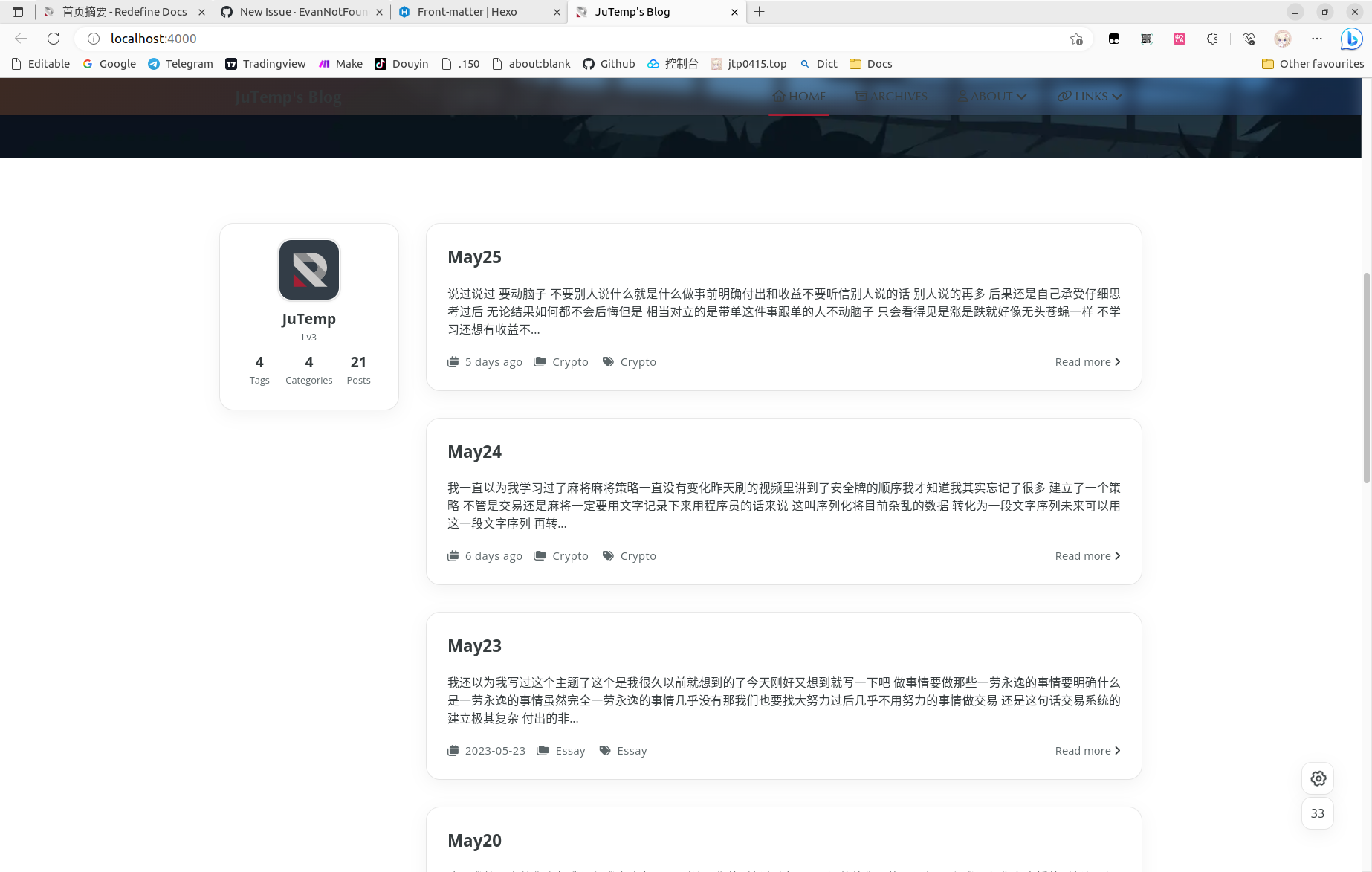
Task: Expand the LINKS dropdown menu
Action: click(1090, 96)
